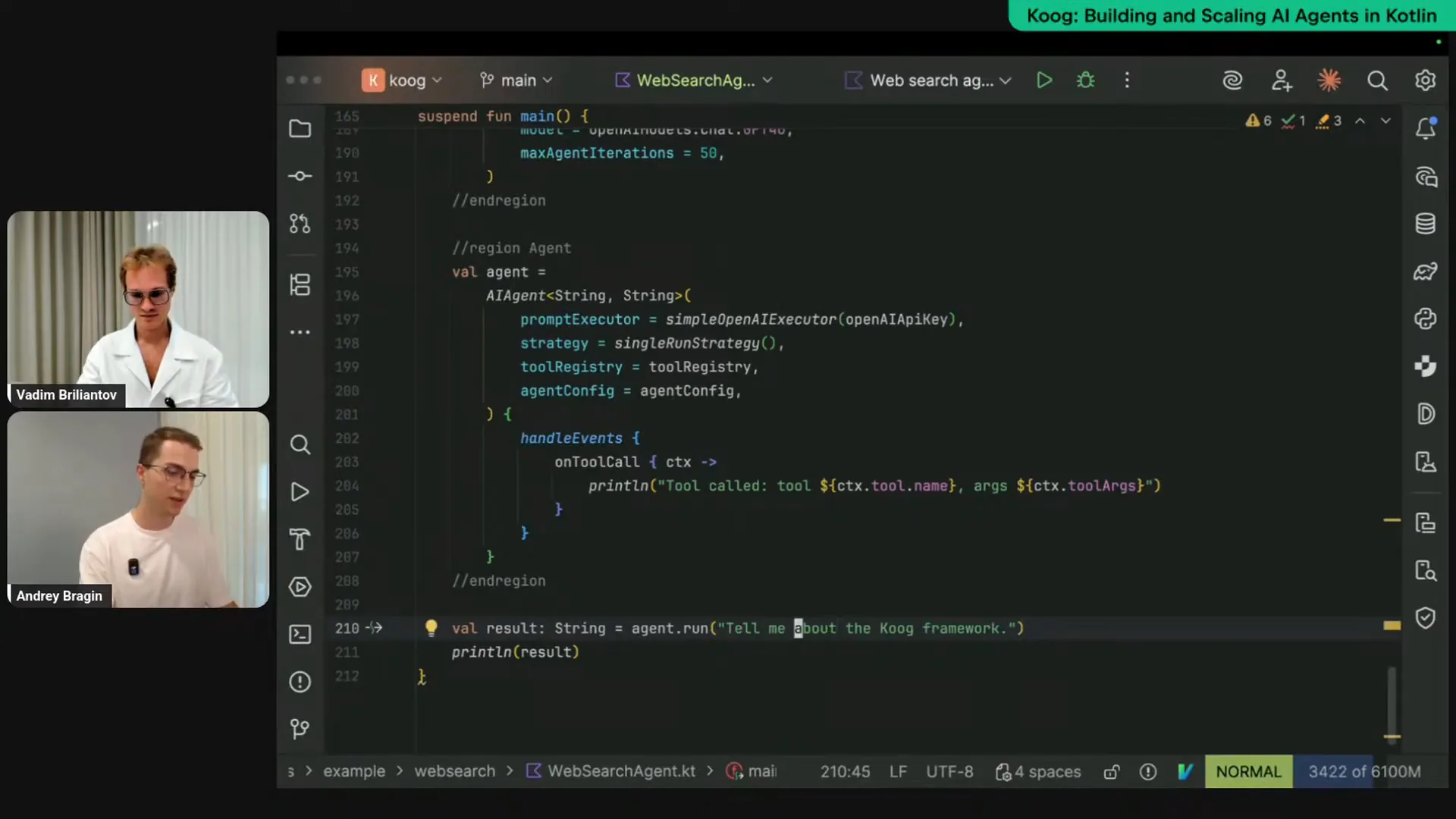Click the WebSearchAgent.kt breadcrumb
This screenshot has width=1456, height=819.
tap(611, 771)
